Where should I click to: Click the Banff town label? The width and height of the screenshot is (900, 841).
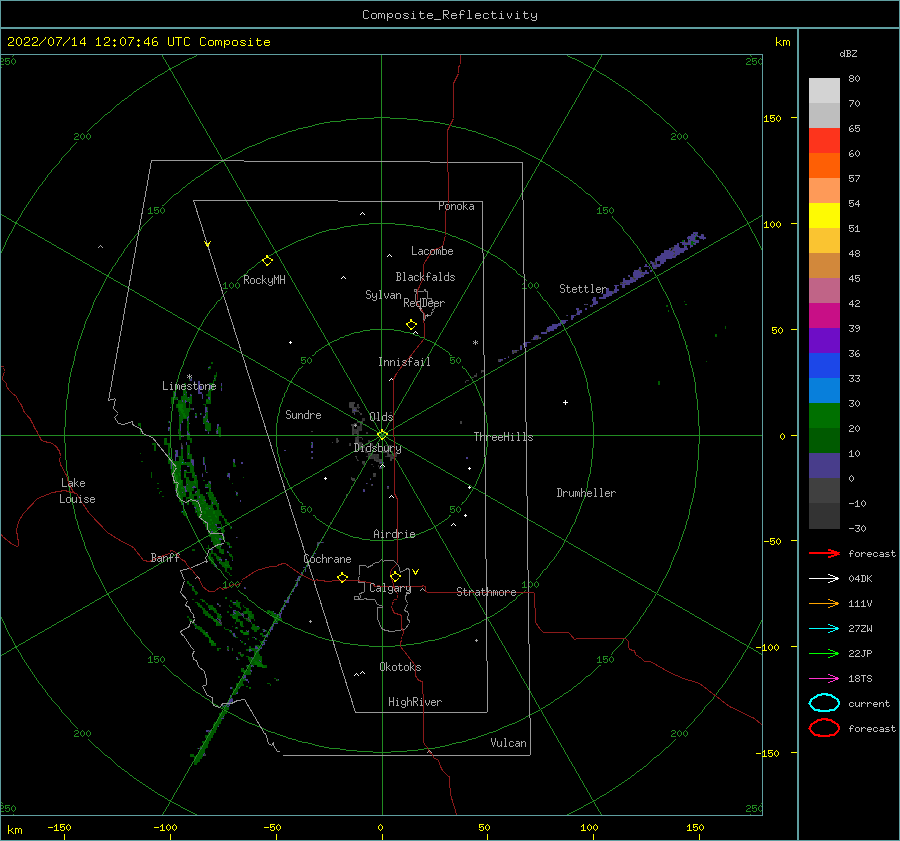[x=165, y=557]
